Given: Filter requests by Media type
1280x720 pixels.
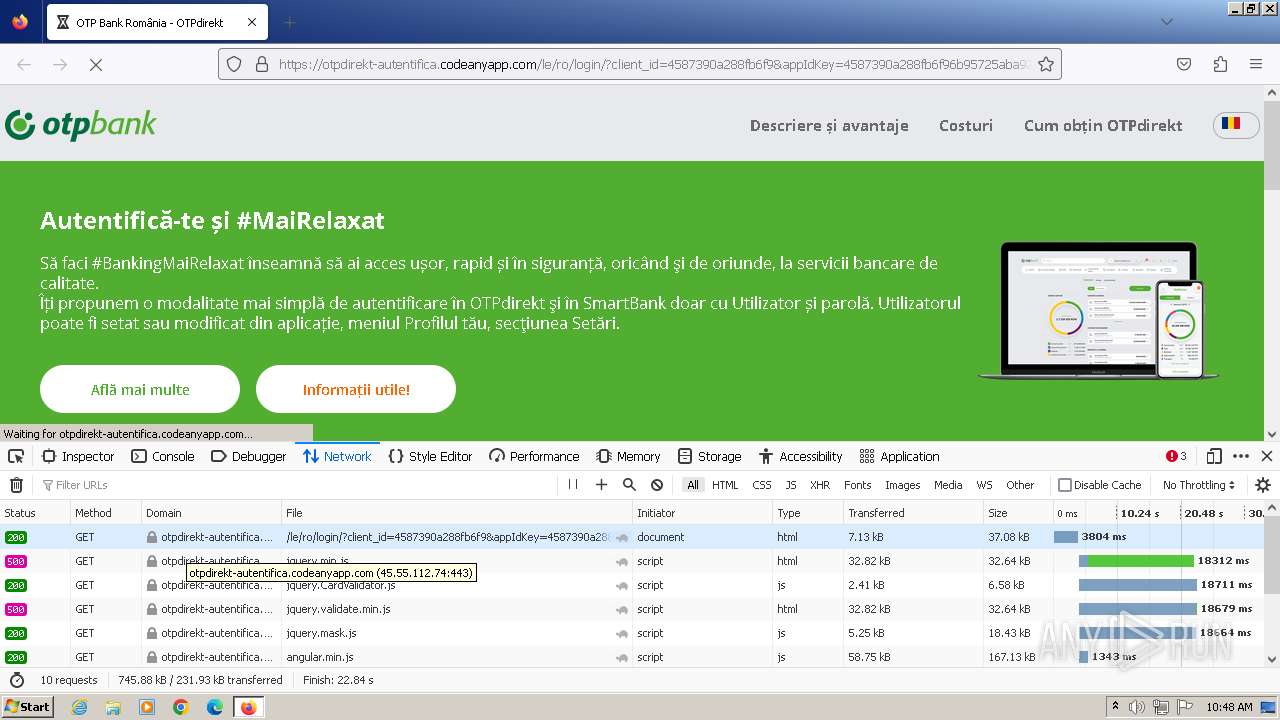Looking at the screenshot, I should [948, 485].
